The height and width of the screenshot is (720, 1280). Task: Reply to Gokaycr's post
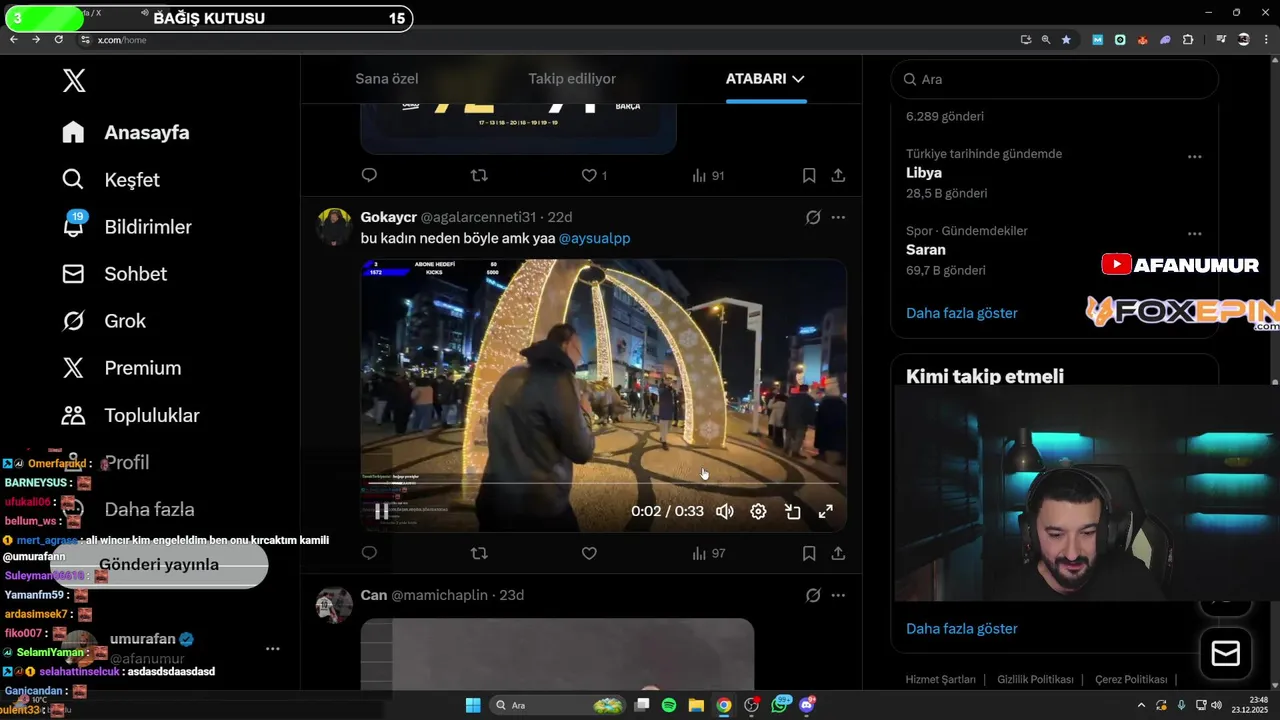369,553
